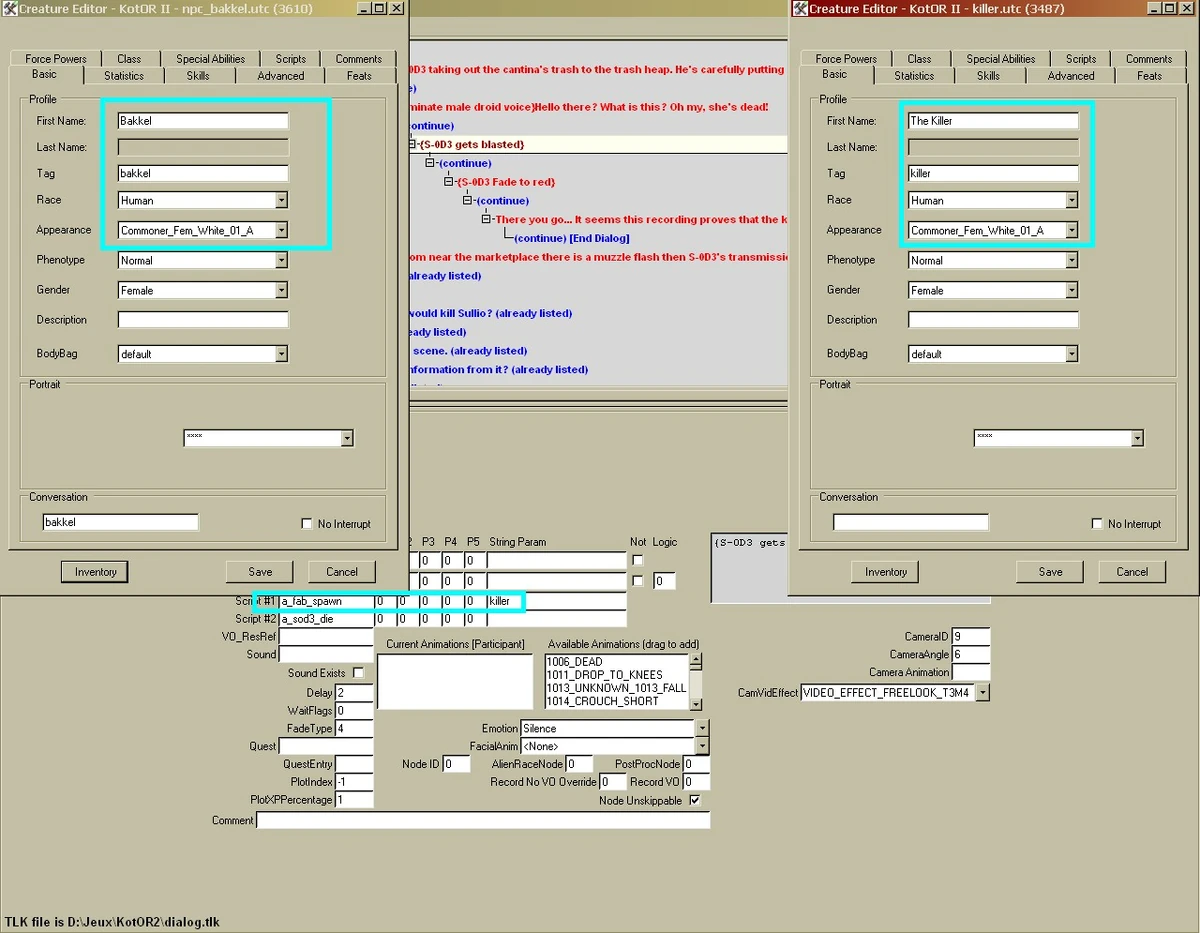The width and height of the screenshot is (1200, 933).
Task: Switch to Statistics tab in Bakkel editor
Action: pyautogui.click(x=124, y=75)
